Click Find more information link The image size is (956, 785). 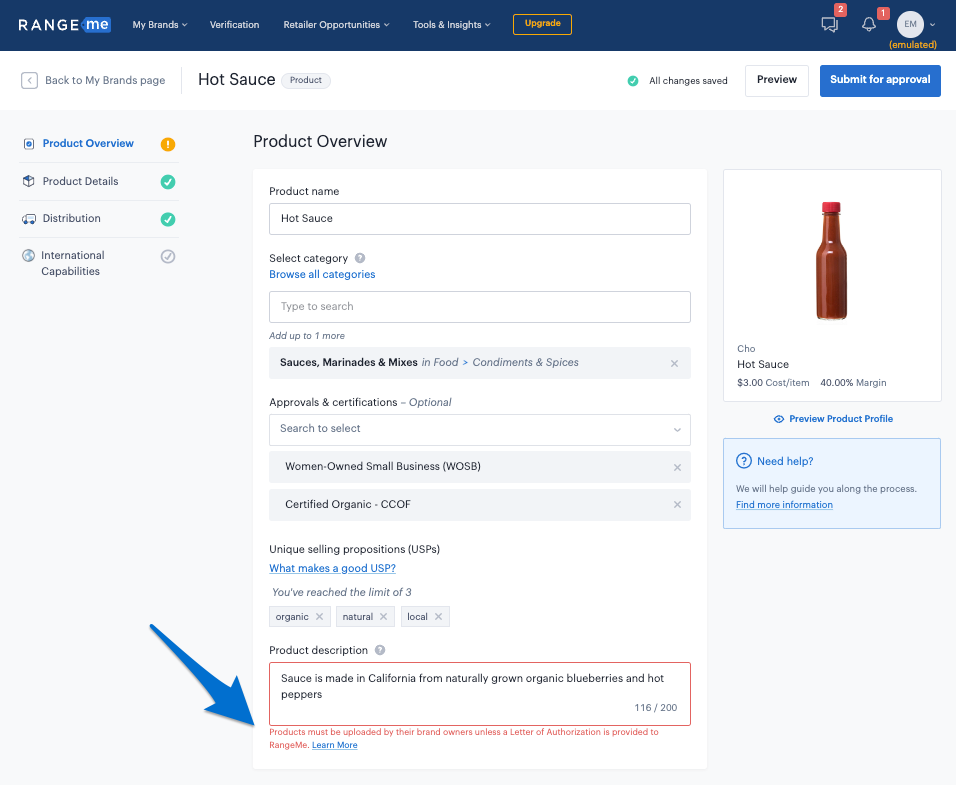click(784, 505)
